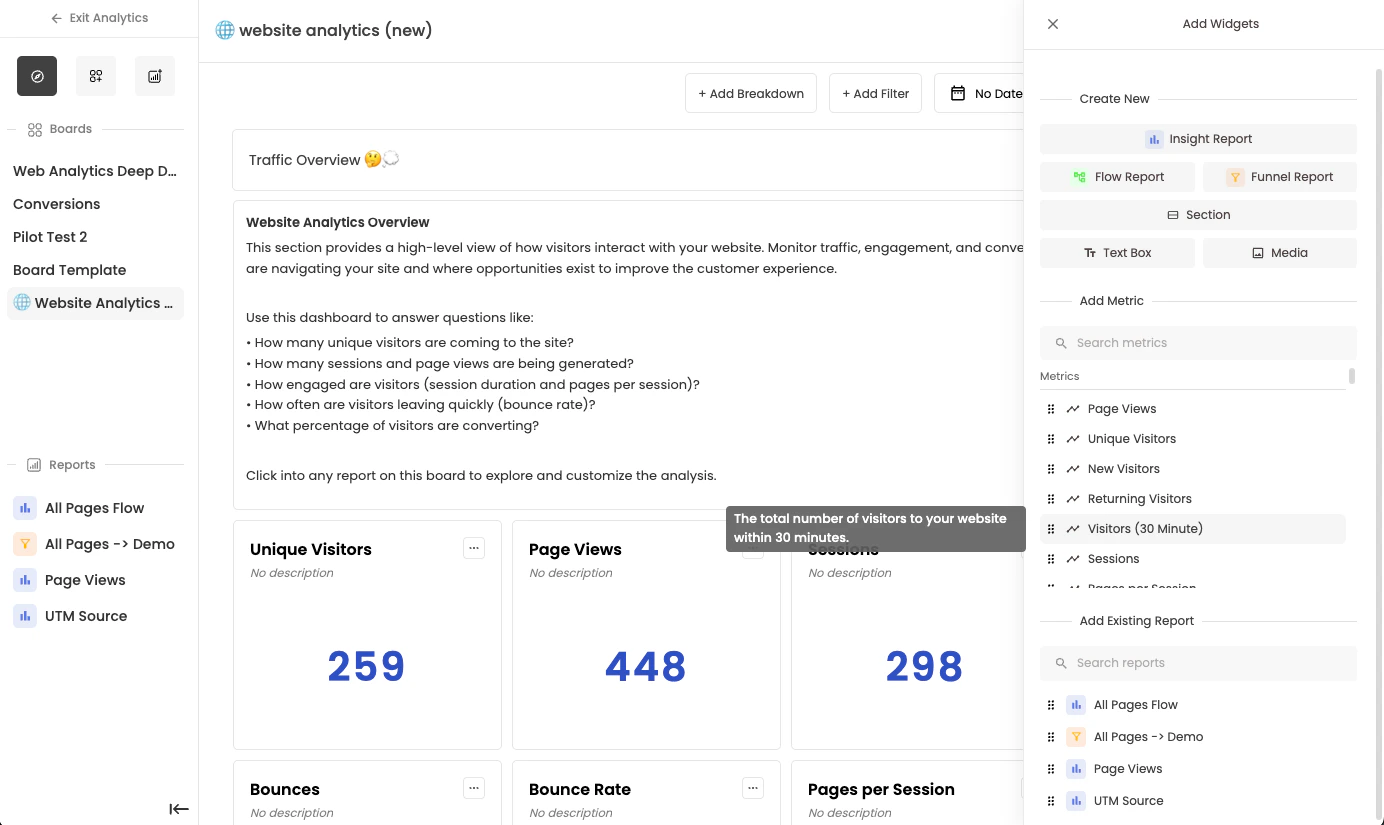Open the add-widgets grid icon in sidebar
1384x825 pixels.
tap(96, 76)
